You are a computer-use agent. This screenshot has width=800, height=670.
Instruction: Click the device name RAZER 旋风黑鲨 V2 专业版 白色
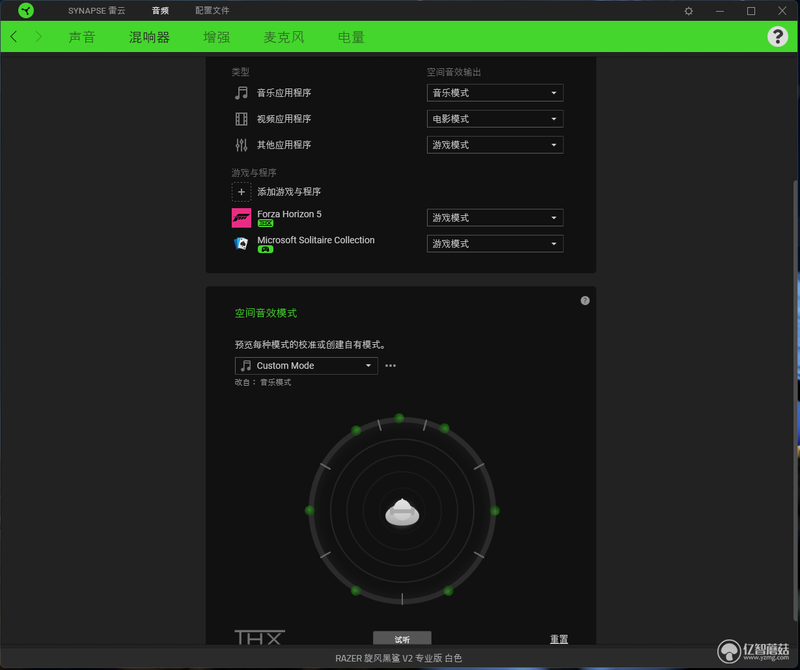(398, 658)
